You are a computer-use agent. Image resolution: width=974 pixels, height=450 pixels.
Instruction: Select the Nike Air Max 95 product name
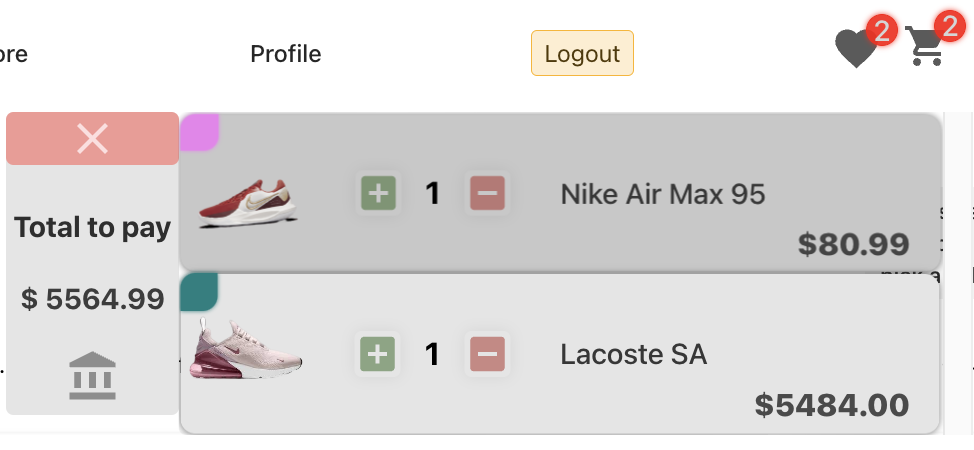point(662,193)
